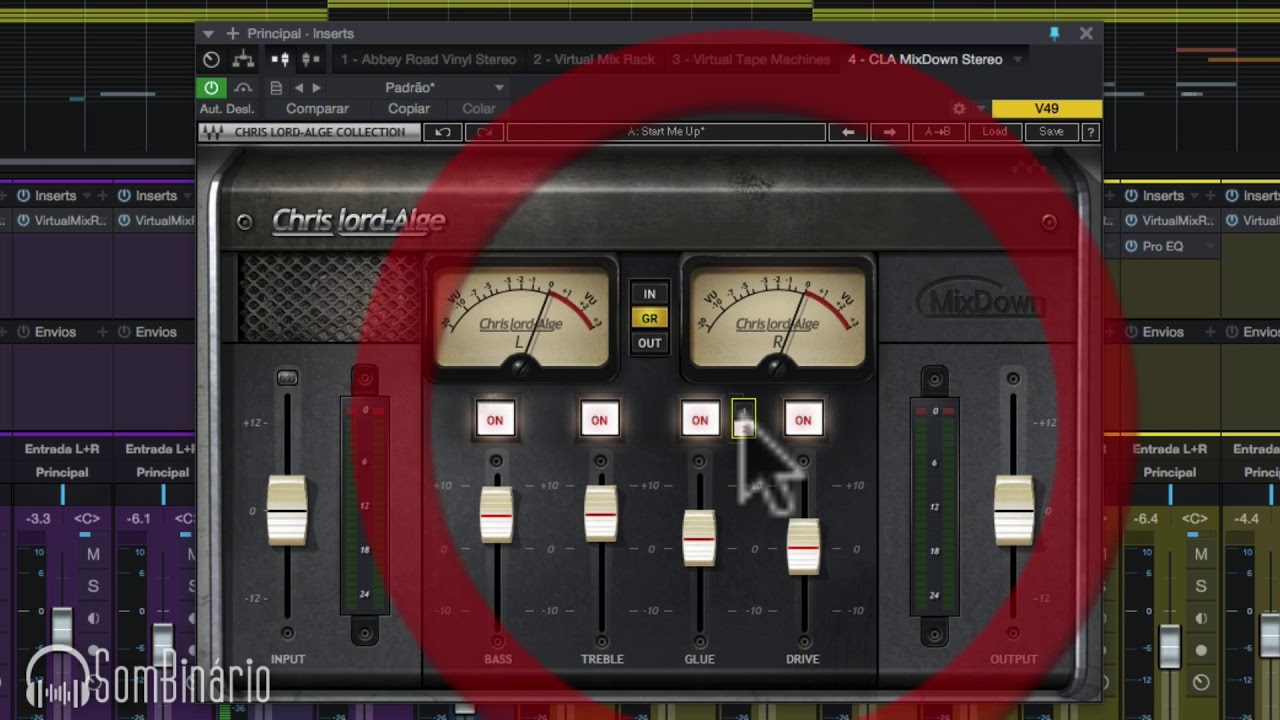Solo the right mixer channel showing -6.4

pyautogui.click(x=1201, y=586)
